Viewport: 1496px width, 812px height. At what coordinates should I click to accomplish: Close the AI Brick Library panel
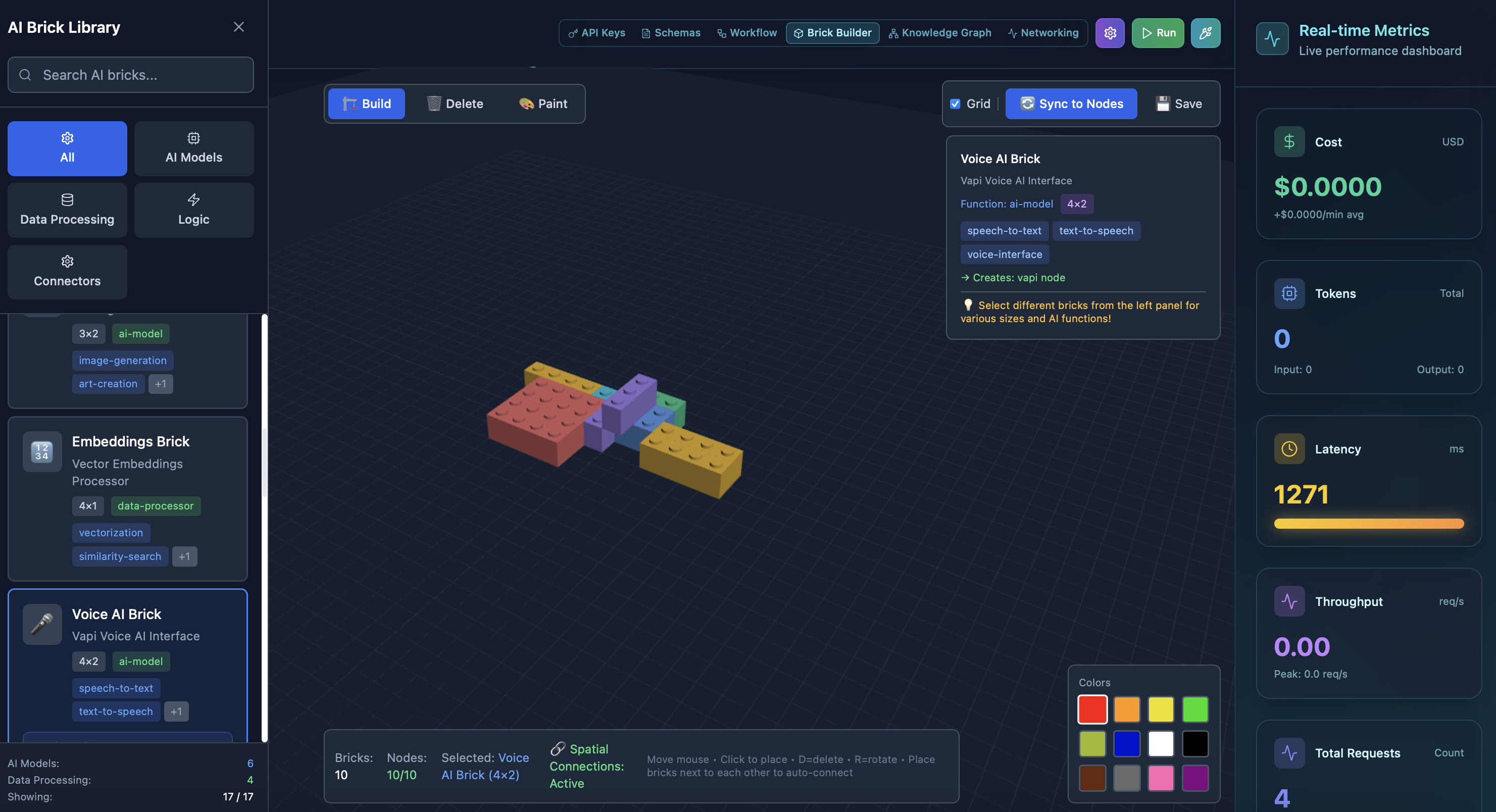[x=238, y=27]
